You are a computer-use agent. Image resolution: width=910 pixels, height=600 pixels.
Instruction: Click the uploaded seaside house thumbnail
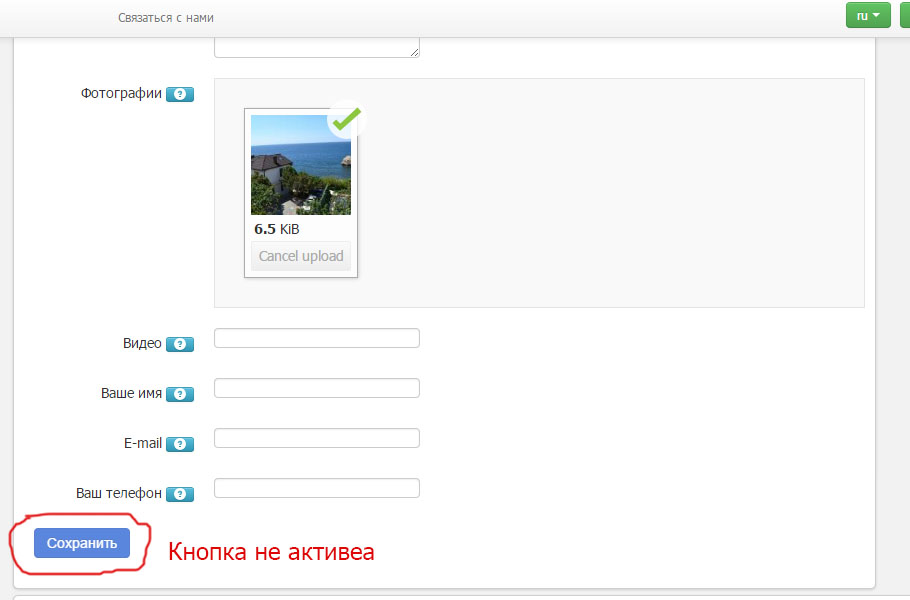point(301,165)
